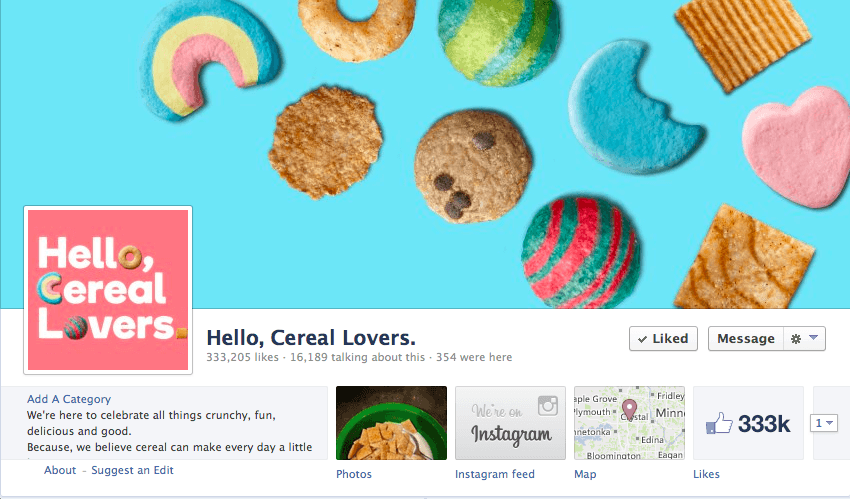
Task: Click the Hello, Cereal Lovers profile picture
Action: point(108,290)
